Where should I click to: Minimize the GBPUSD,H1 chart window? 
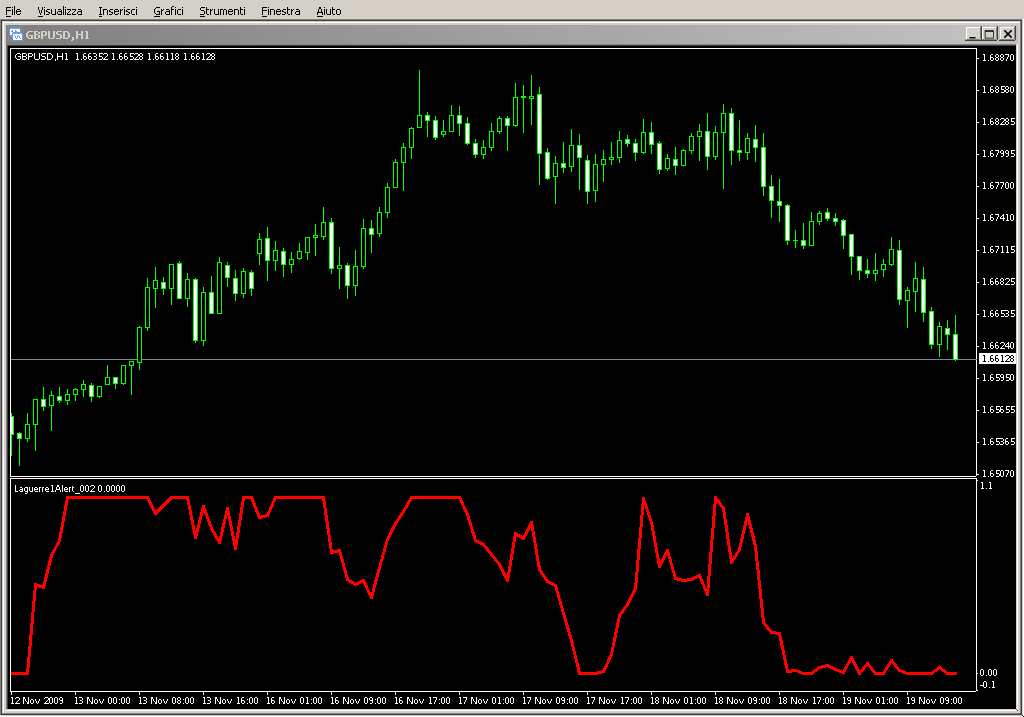[972, 34]
